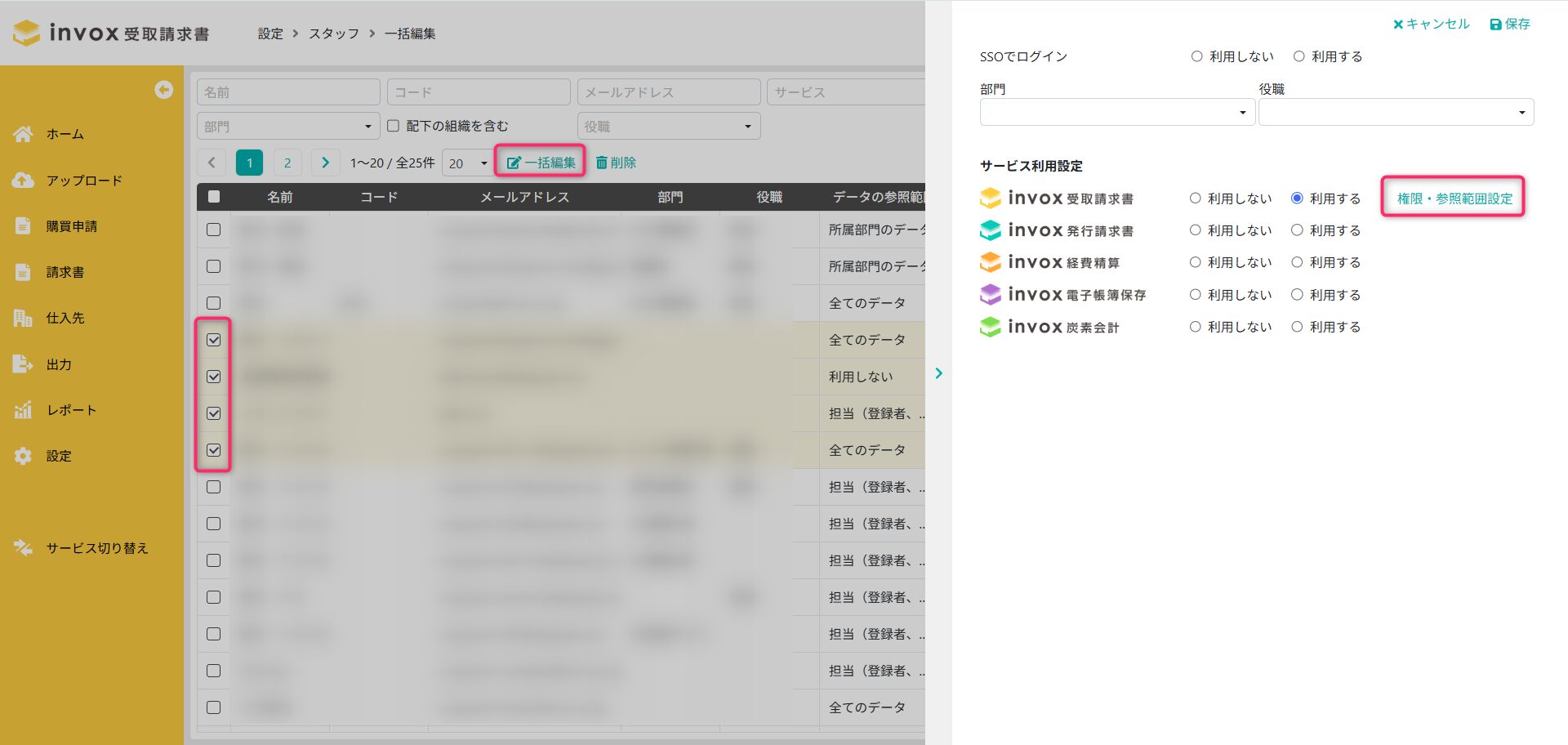Click the save floppy icon
1568x745 pixels.
pos(1496,25)
